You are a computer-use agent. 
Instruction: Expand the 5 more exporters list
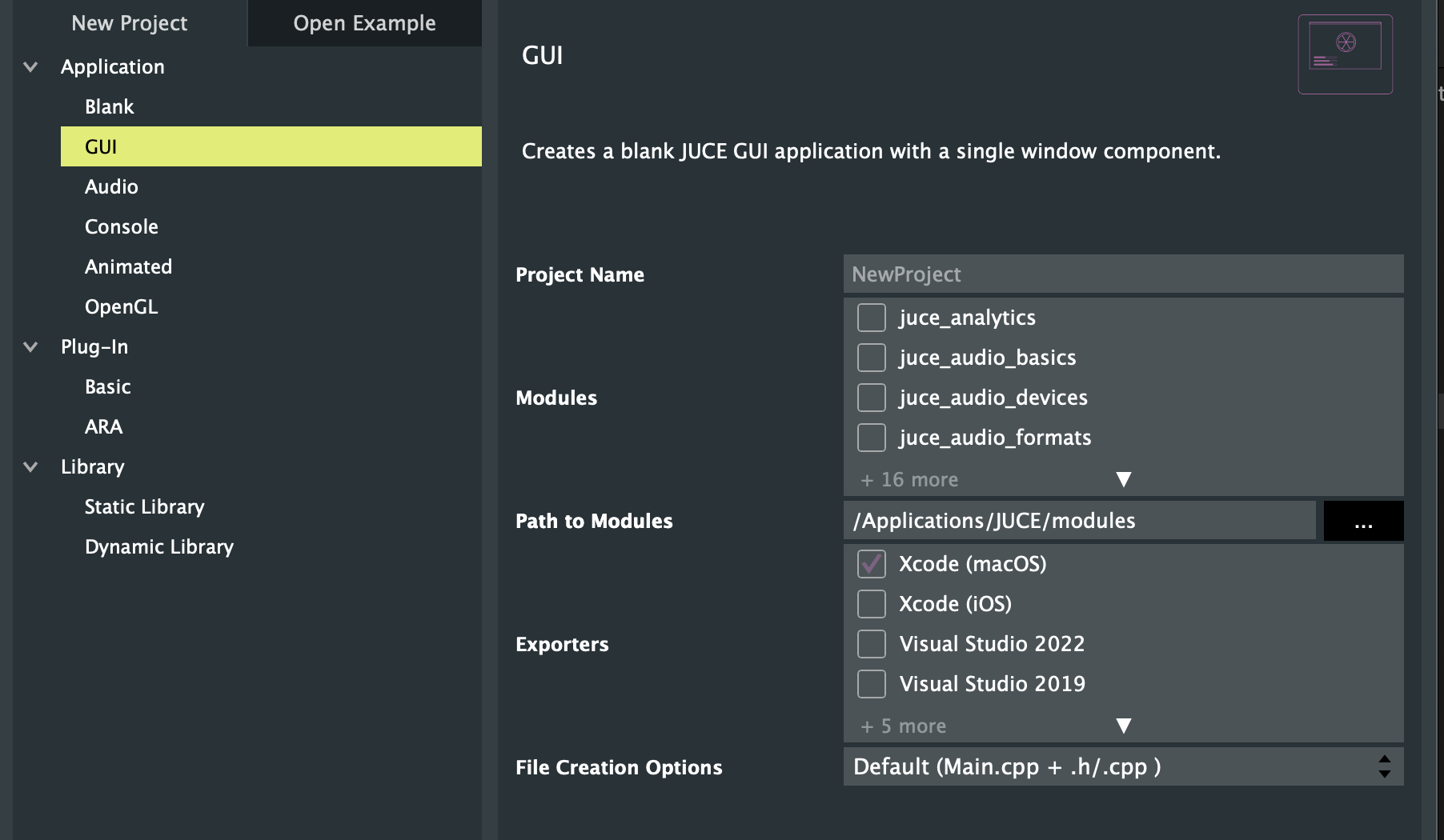coord(1123,726)
